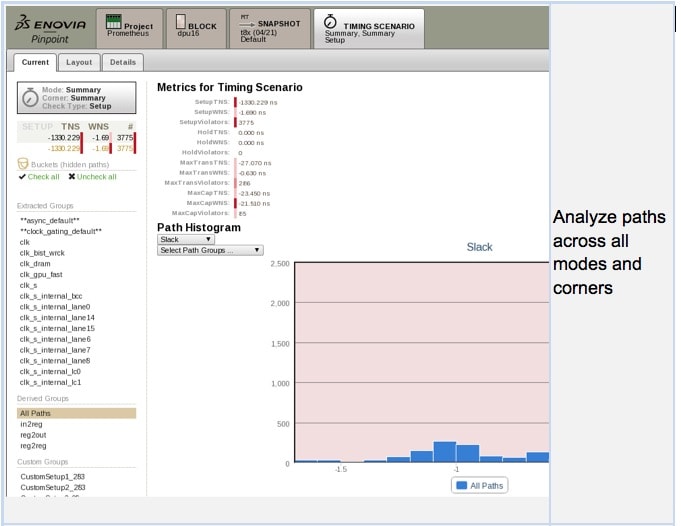
Task: Click the Buckets hidden paths icon
Action: click(22, 163)
